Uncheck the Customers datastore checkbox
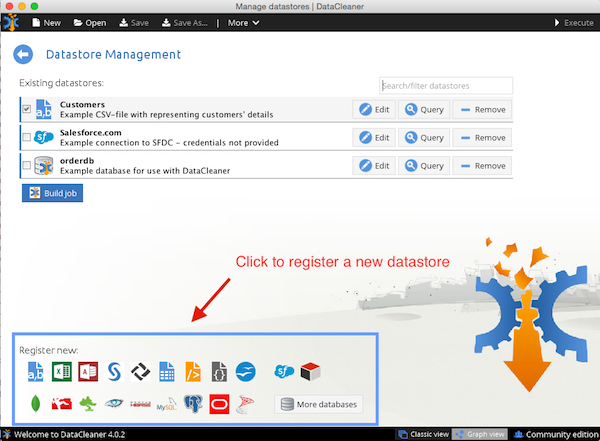Image resolution: width=600 pixels, height=441 pixels. (x=26, y=109)
